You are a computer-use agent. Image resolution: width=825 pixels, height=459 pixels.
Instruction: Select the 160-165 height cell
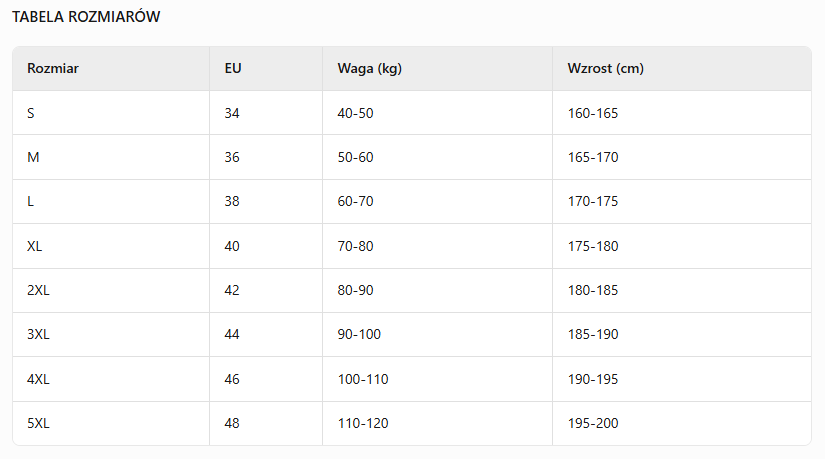click(x=593, y=113)
